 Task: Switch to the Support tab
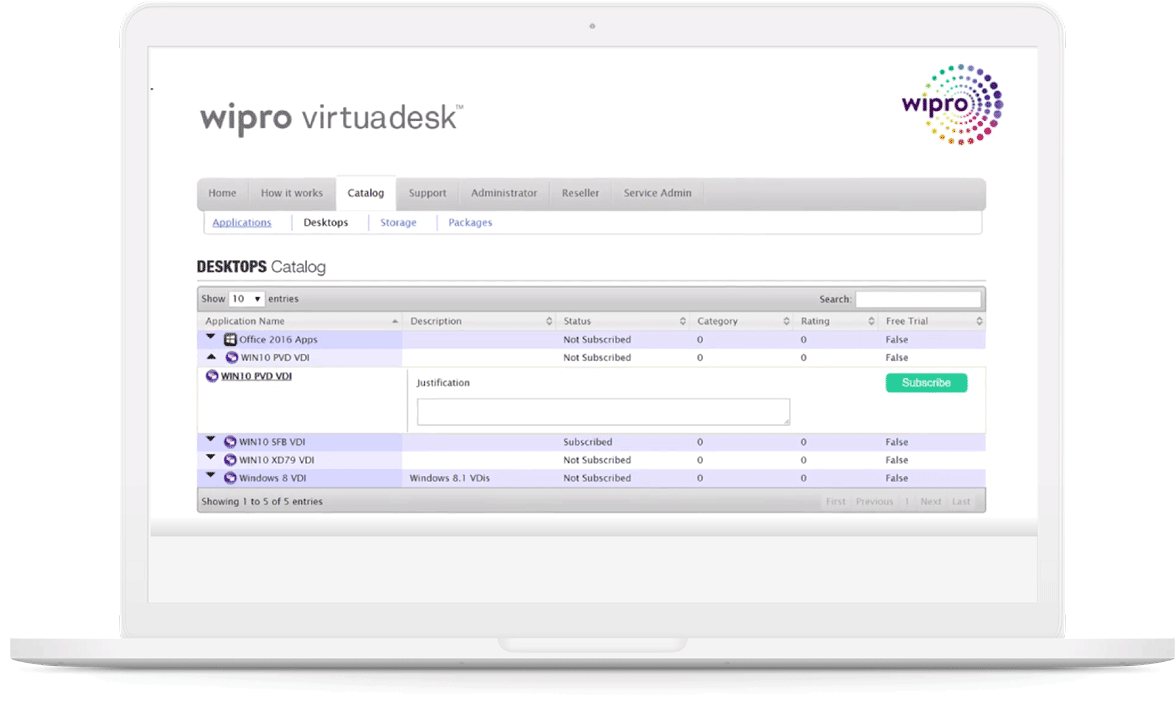(x=427, y=194)
